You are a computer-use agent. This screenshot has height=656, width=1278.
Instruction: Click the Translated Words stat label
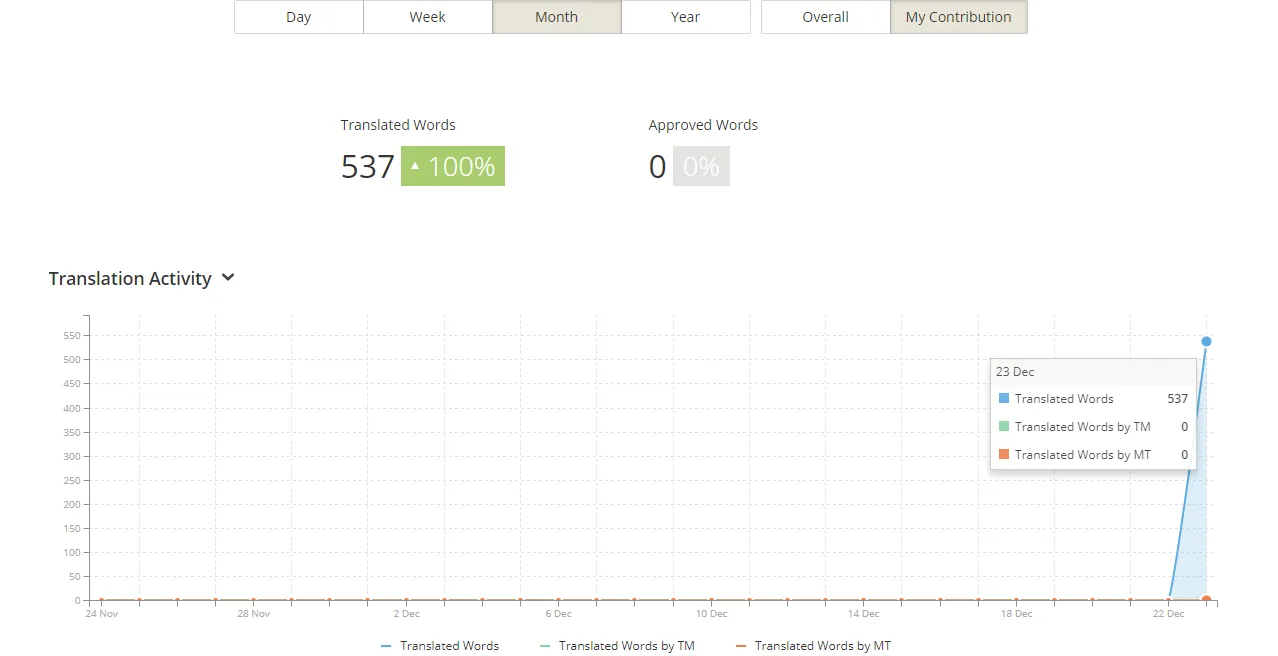pyautogui.click(x=398, y=125)
